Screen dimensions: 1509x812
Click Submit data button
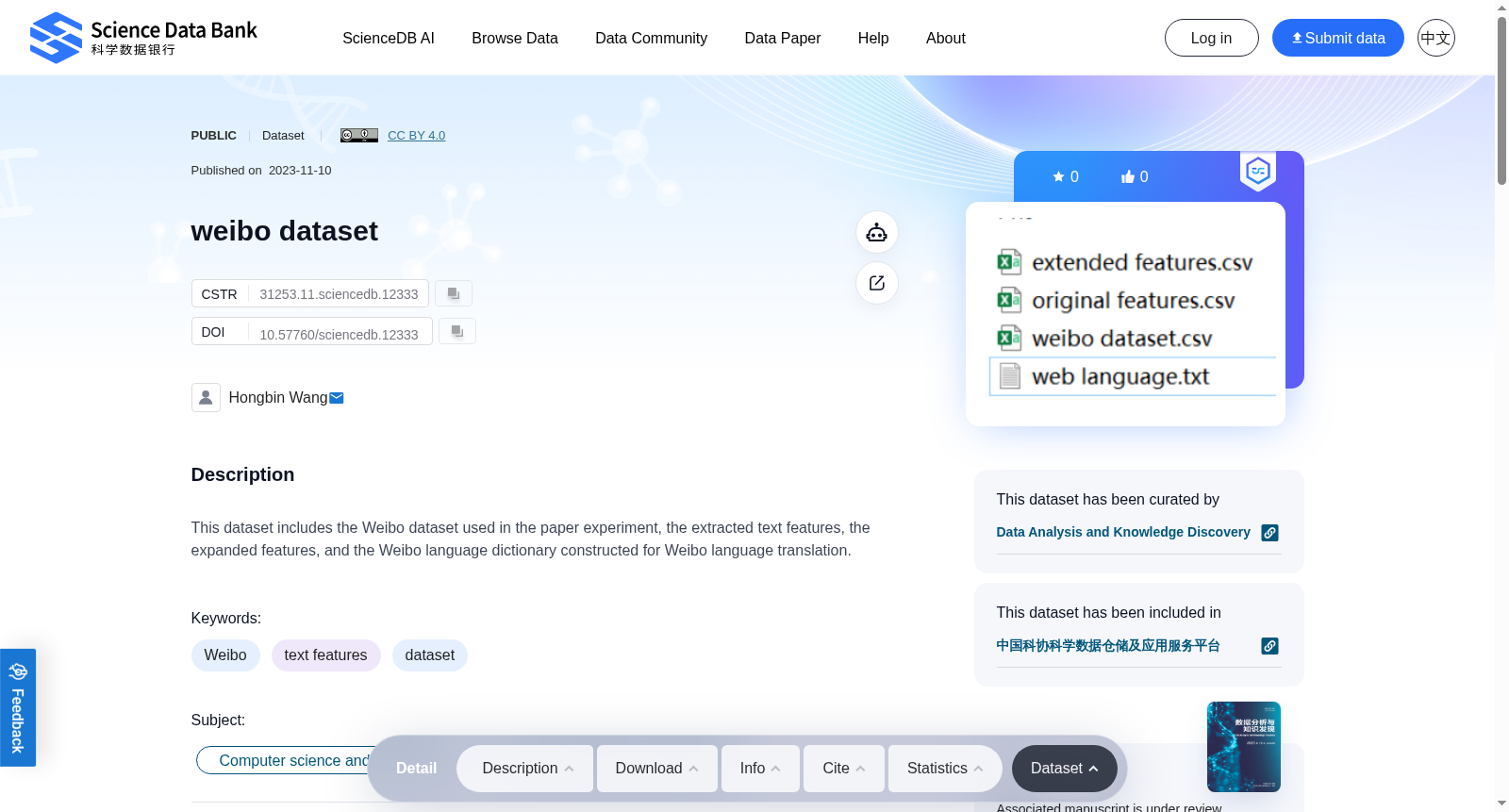pyautogui.click(x=1338, y=38)
